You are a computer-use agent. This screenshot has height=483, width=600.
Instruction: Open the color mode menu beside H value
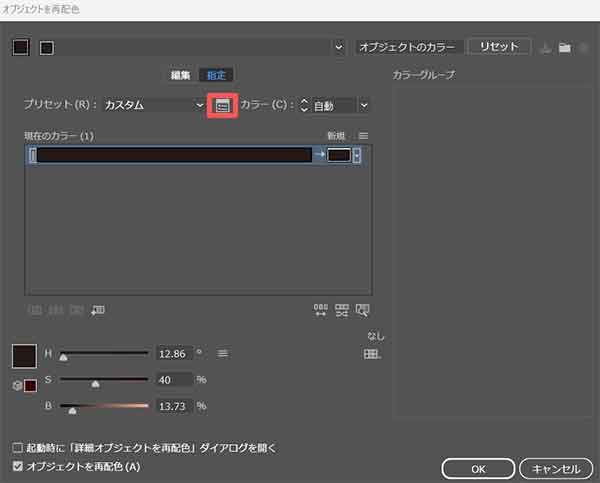coord(223,353)
